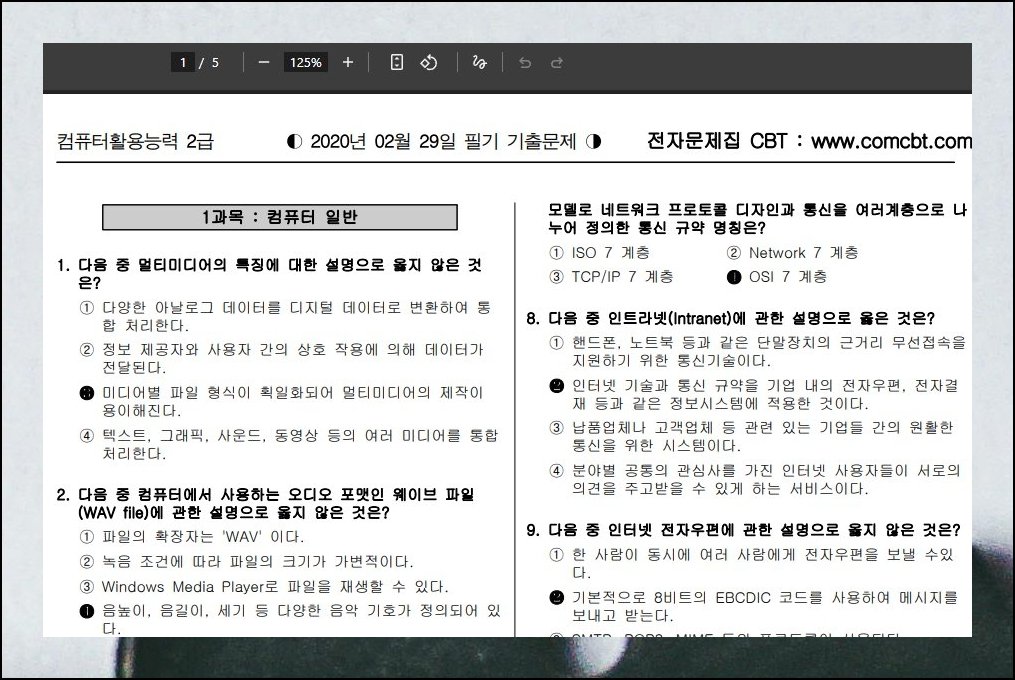The height and width of the screenshot is (680, 1015).
Task: Select question 1 option ④ 텍스트, 그래픽, 사운드
Action: (x=289, y=444)
